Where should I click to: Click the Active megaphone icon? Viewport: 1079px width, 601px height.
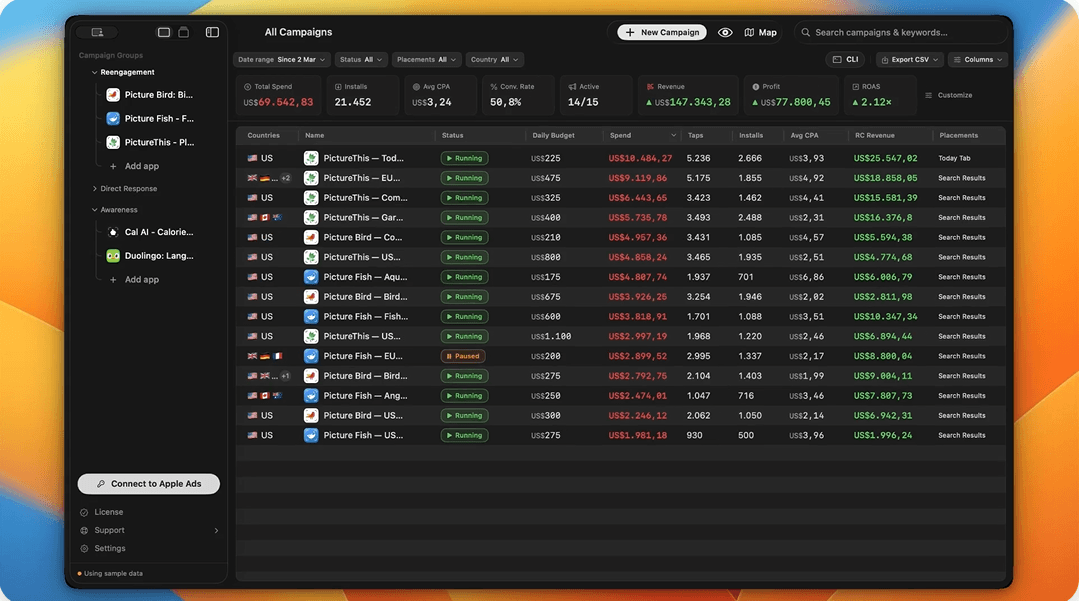[x=572, y=87]
